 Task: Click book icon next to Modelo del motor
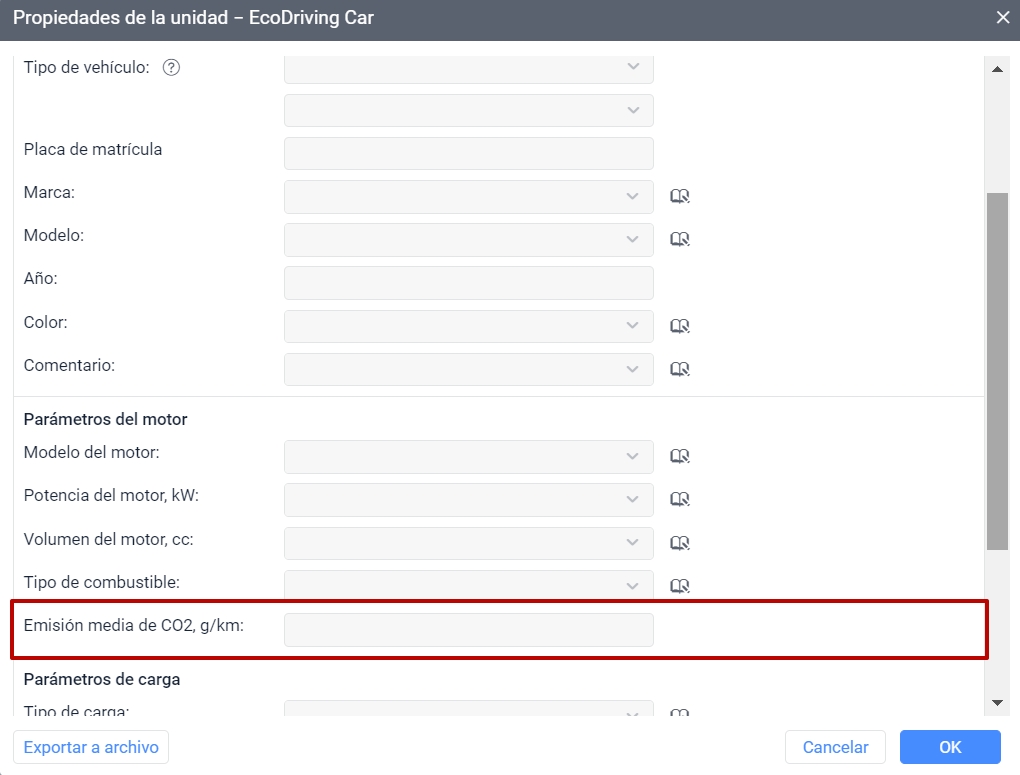pyautogui.click(x=680, y=456)
